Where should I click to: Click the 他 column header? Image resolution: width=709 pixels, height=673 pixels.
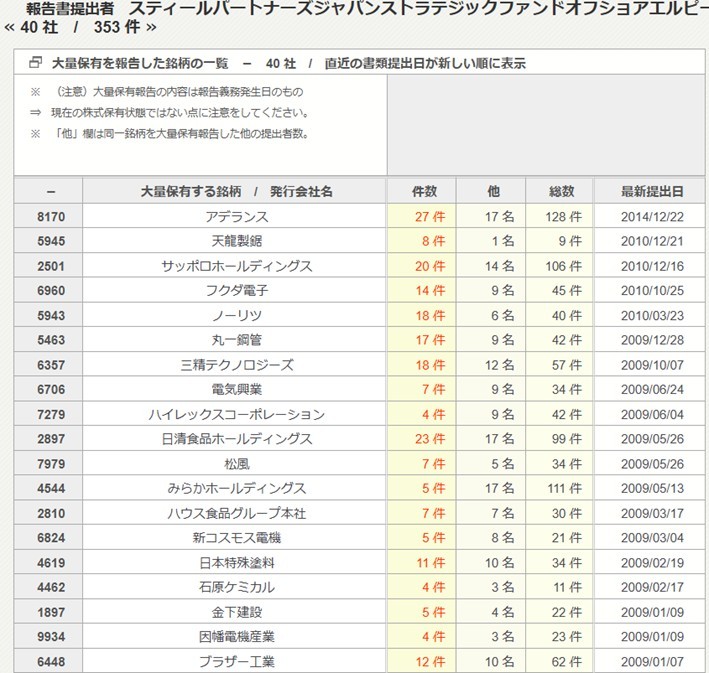click(x=493, y=191)
